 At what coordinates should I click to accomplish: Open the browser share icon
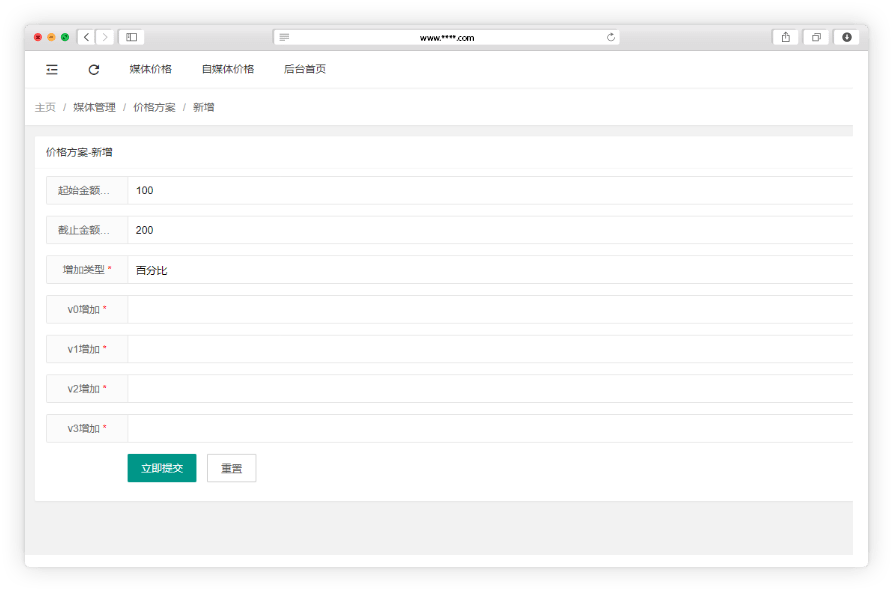pos(785,37)
